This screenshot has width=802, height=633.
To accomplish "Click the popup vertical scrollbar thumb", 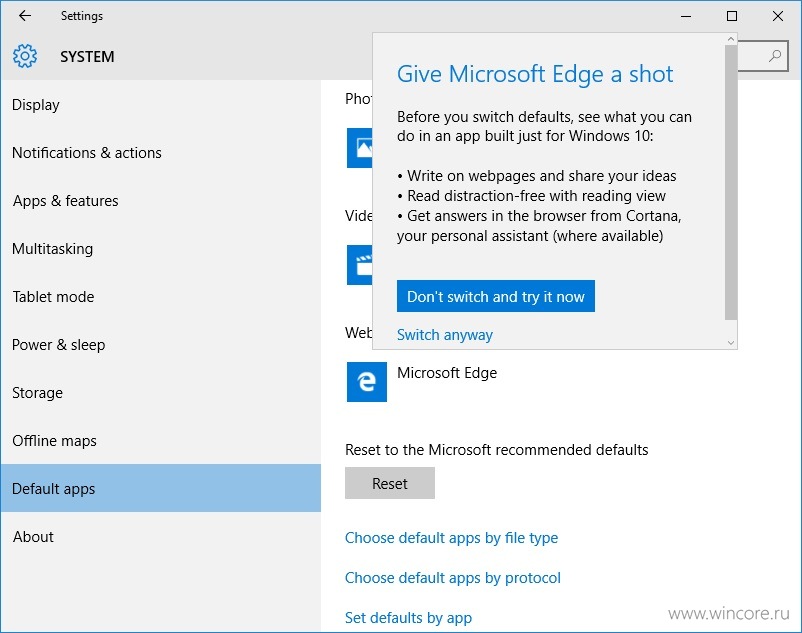I will (x=731, y=183).
